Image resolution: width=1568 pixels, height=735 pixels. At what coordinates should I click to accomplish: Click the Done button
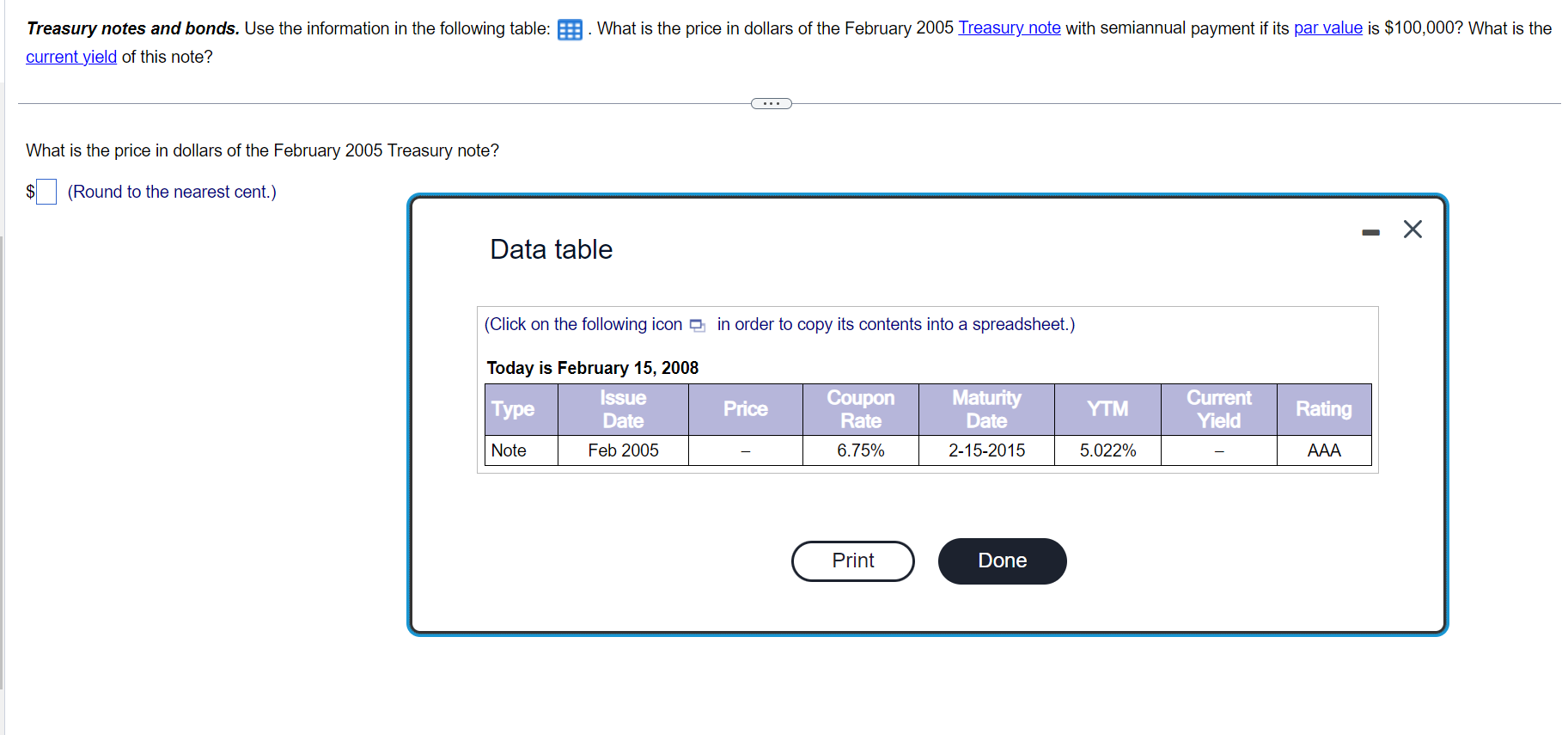click(x=1001, y=560)
